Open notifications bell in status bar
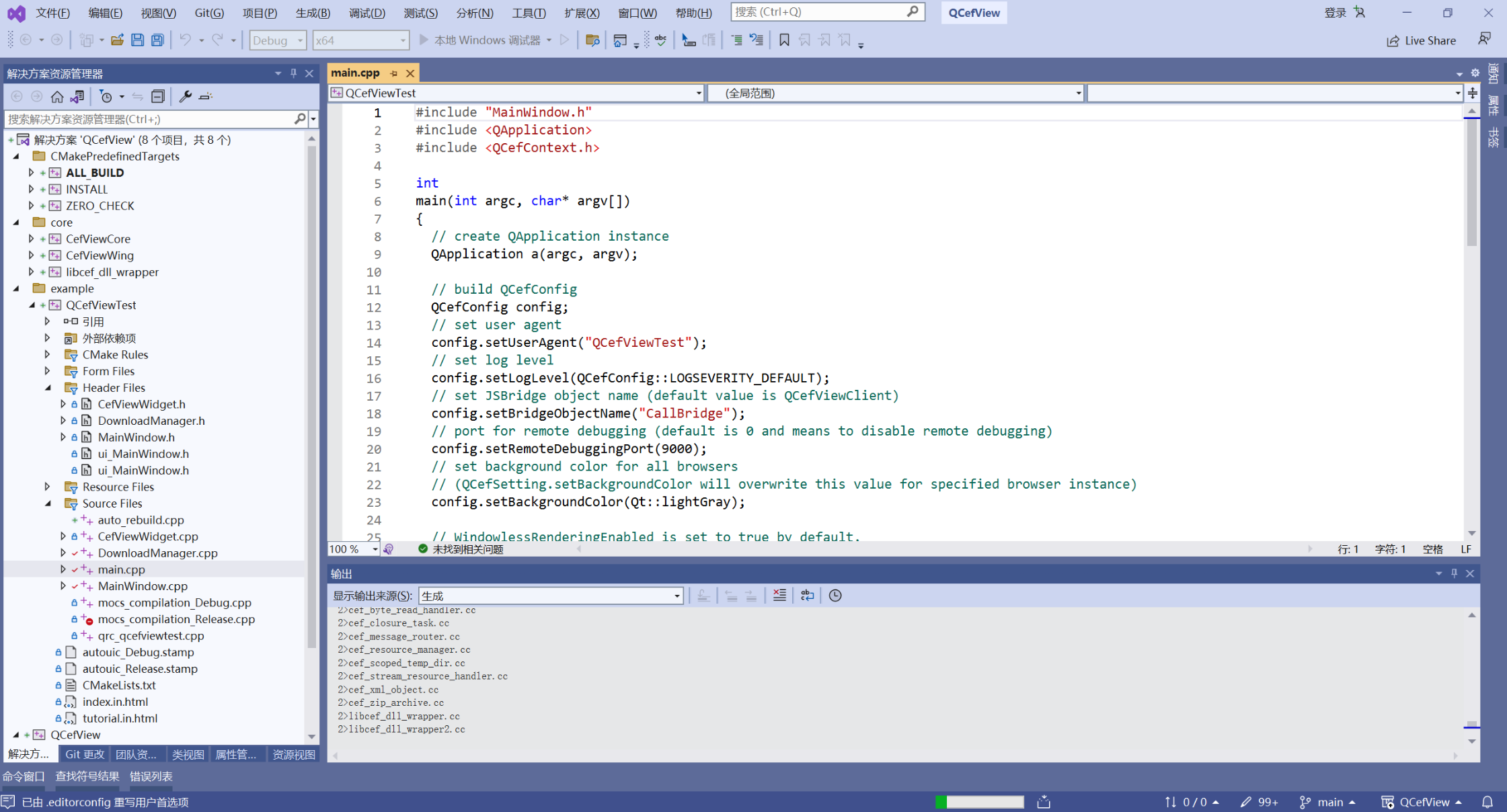Viewport: 1507px width, 812px height. (x=1487, y=802)
